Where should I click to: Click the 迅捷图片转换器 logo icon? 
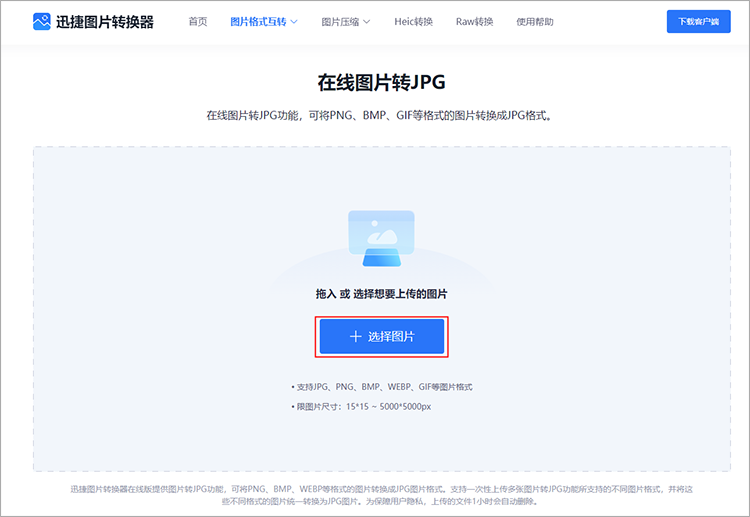42,22
